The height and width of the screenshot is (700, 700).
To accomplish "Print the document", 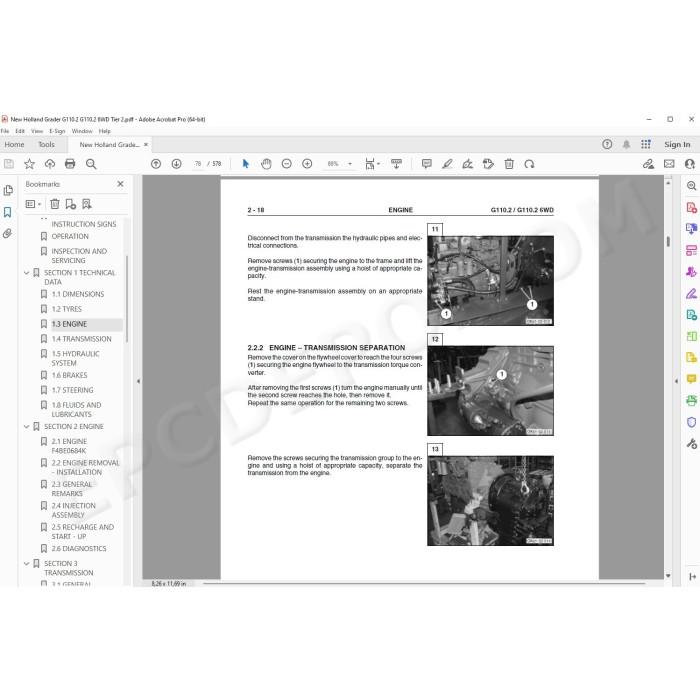I will coord(70,164).
